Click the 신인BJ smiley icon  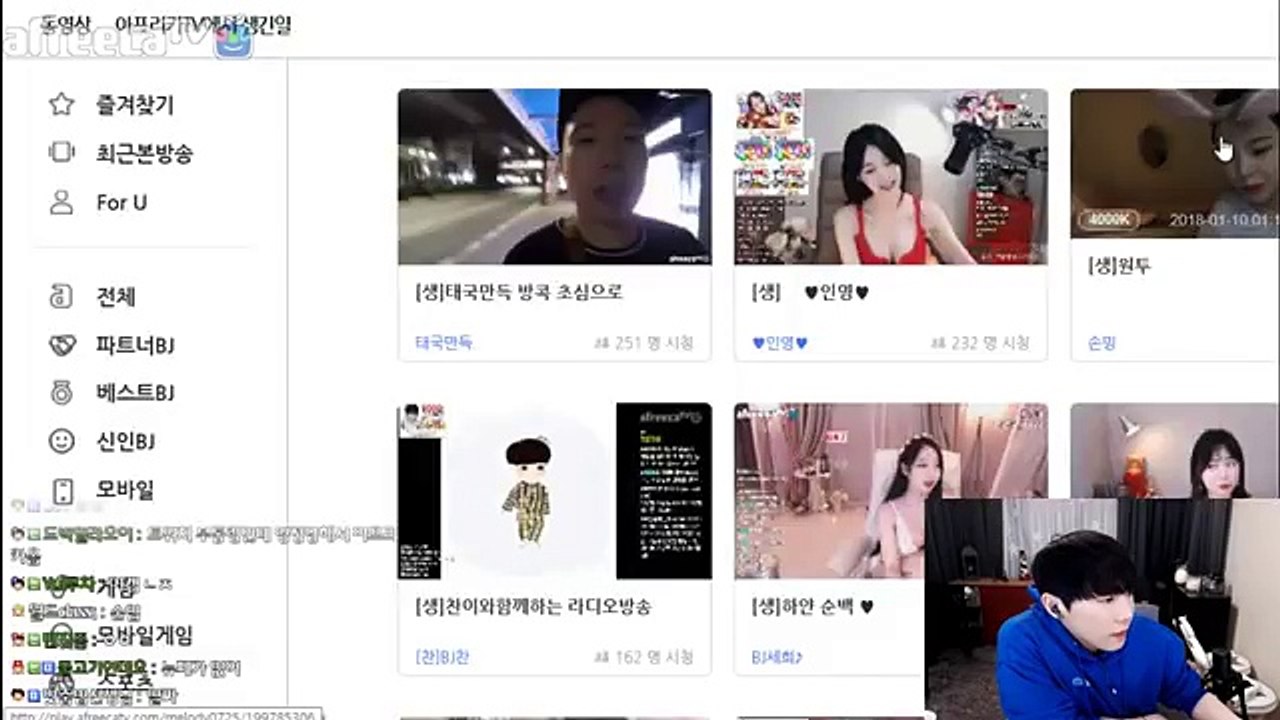pyautogui.click(x=62, y=441)
